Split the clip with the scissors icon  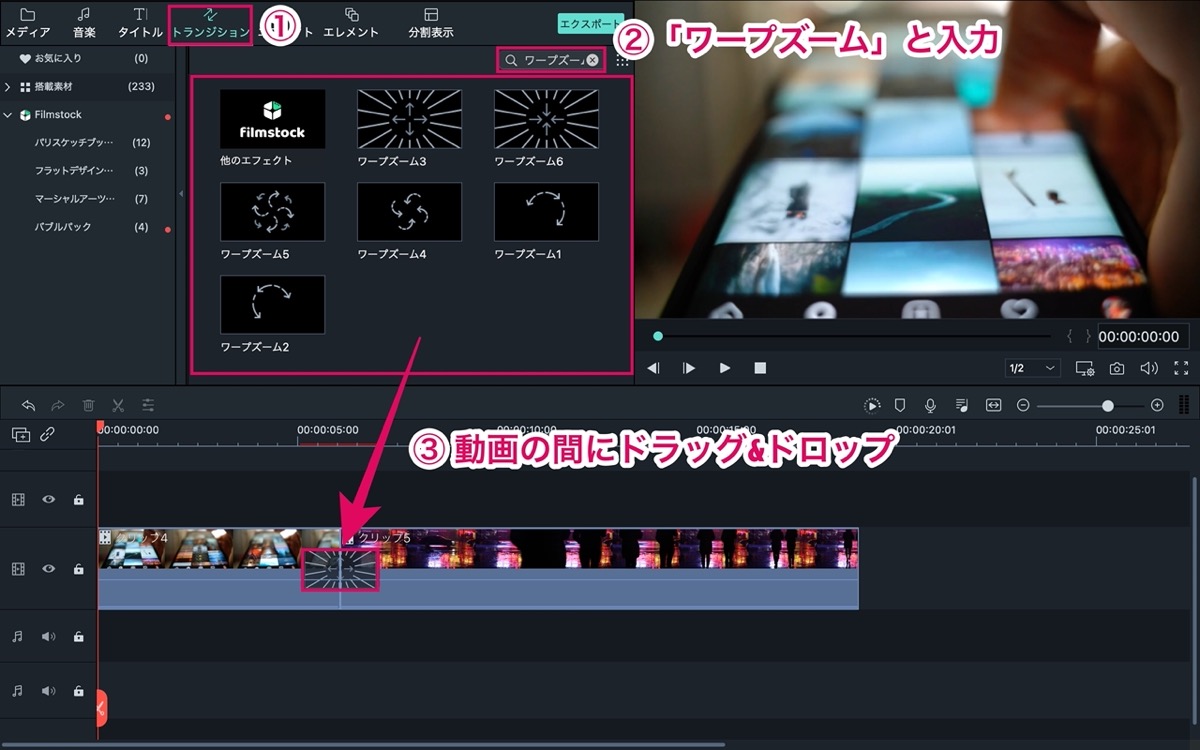click(118, 405)
